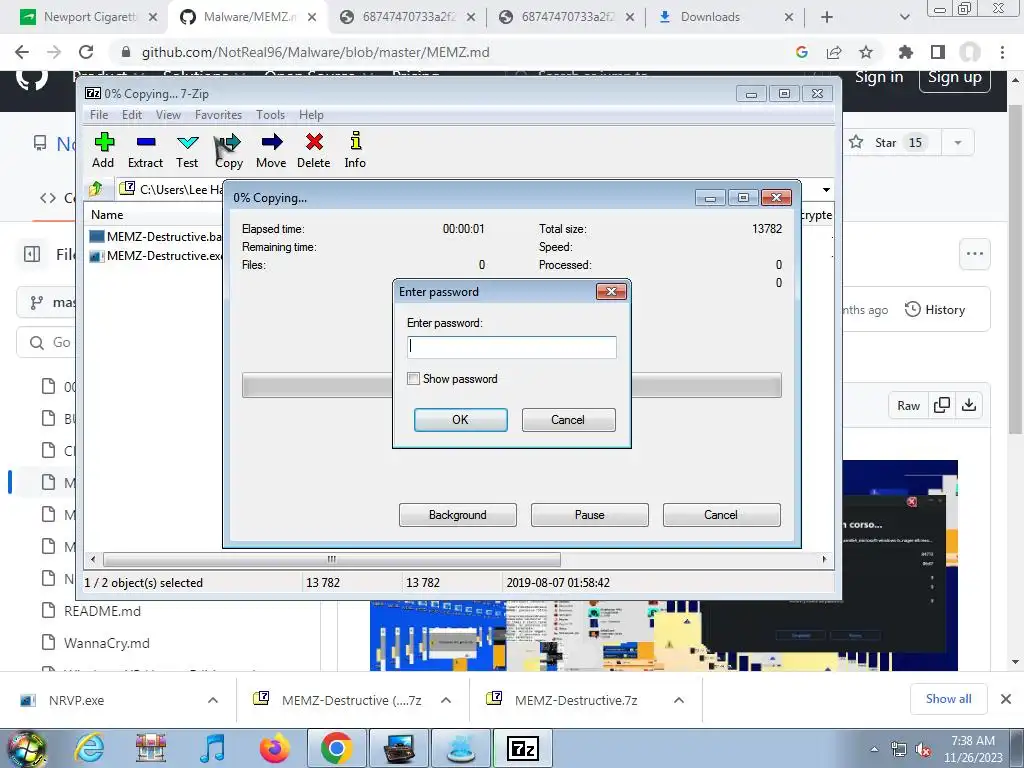Image resolution: width=1024 pixels, height=768 pixels.
Task: Switch to Newport Cigarettes tab
Action: point(89,17)
